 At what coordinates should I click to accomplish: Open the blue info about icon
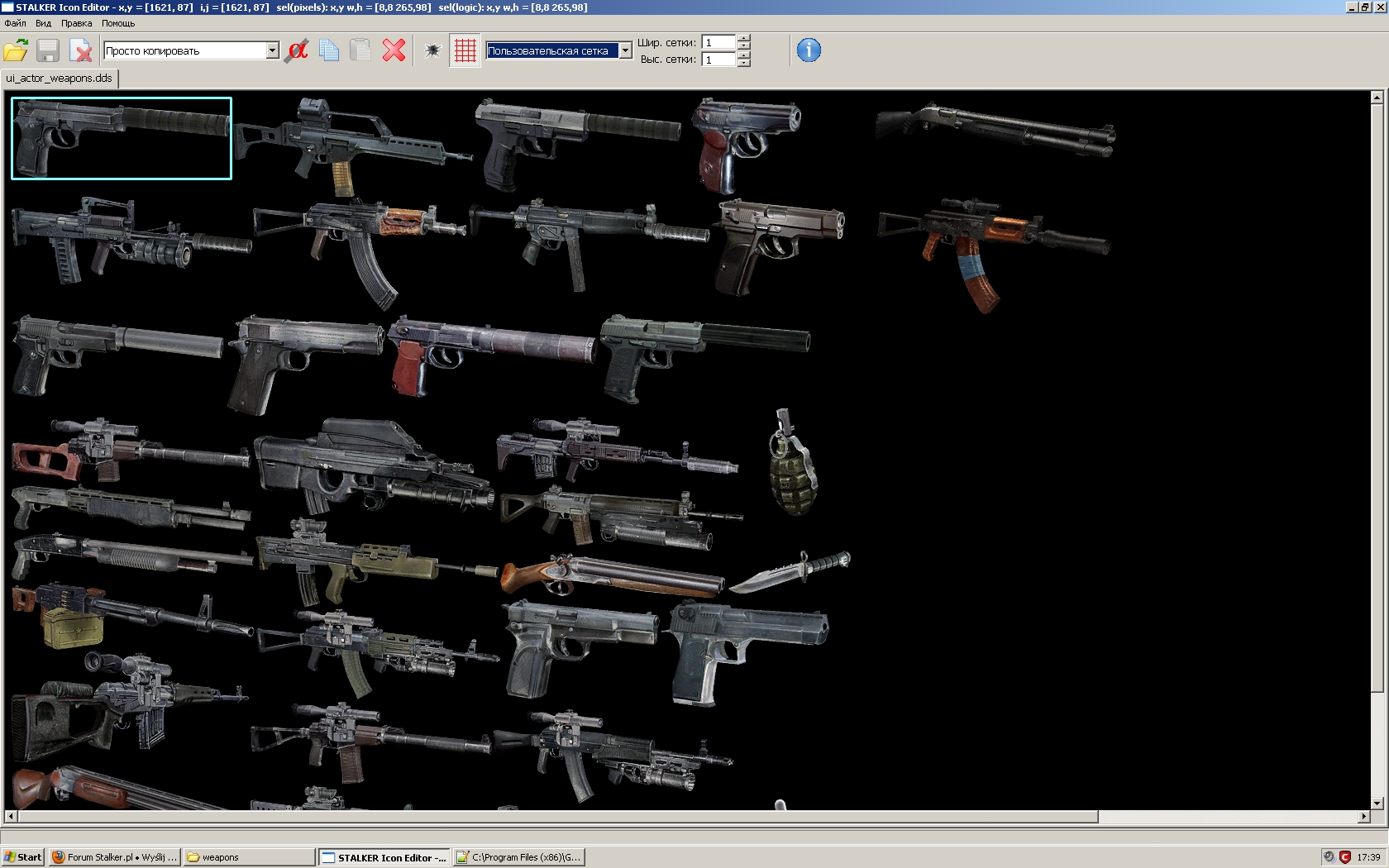809,50
